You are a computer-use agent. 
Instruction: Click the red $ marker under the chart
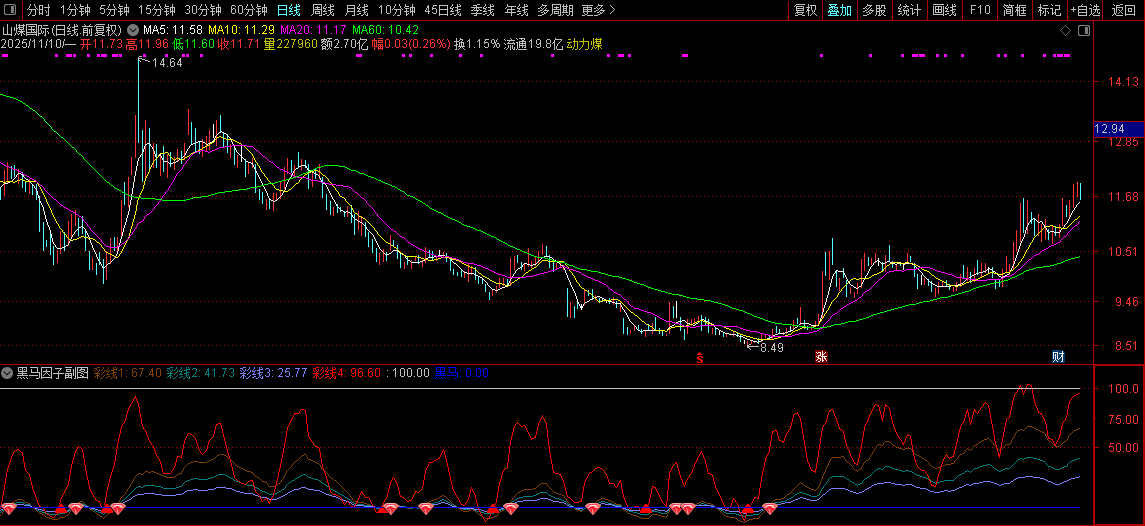tap(700, 357)
